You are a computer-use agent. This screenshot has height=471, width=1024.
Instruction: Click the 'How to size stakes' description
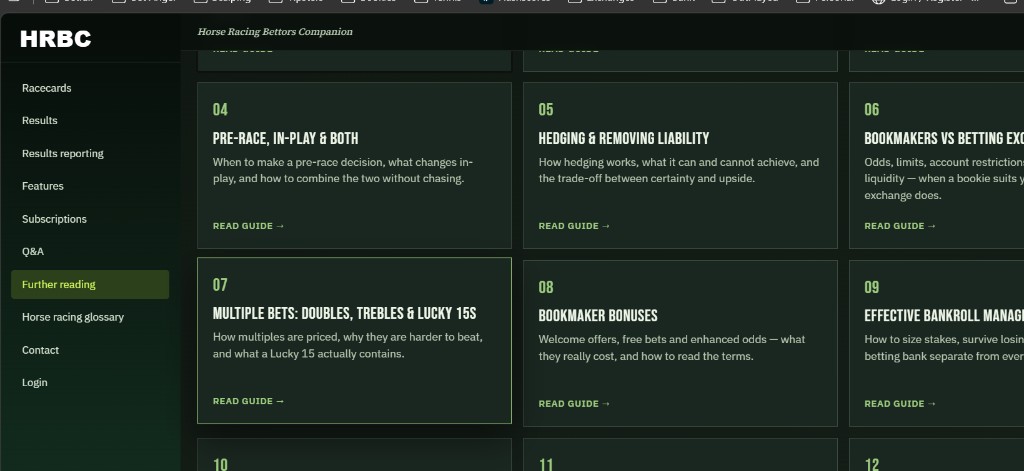pos(944,348)
